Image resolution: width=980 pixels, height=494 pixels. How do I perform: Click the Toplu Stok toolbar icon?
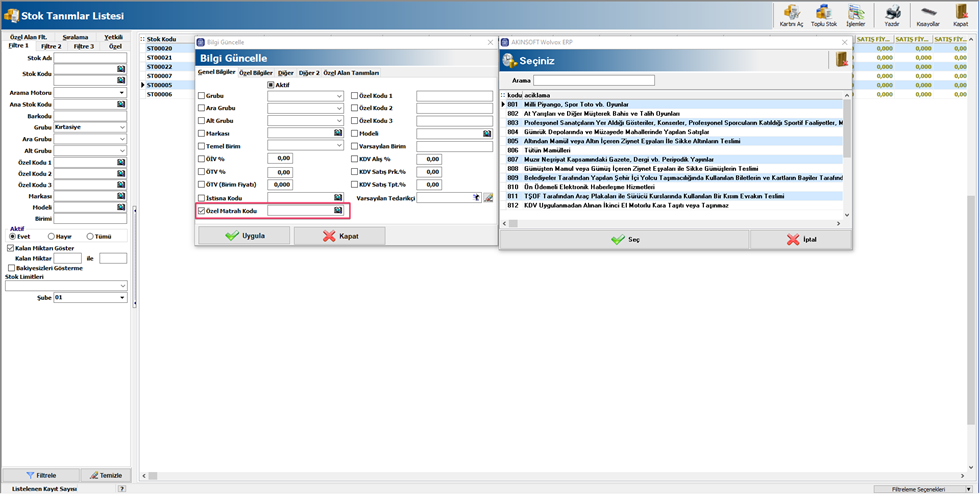(x=824, y=14)
